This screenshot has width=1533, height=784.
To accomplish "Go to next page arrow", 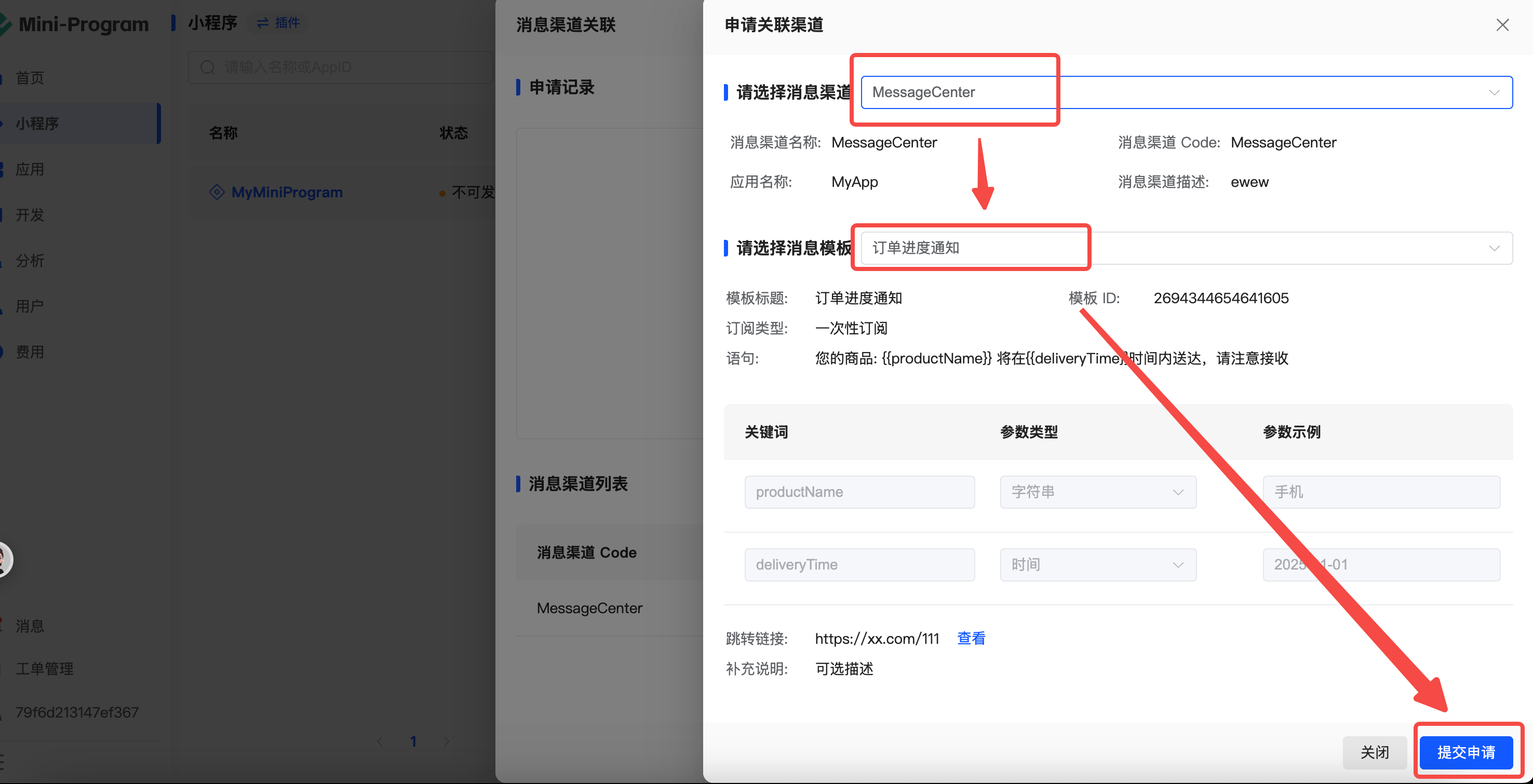I will [x=446, y=741].
